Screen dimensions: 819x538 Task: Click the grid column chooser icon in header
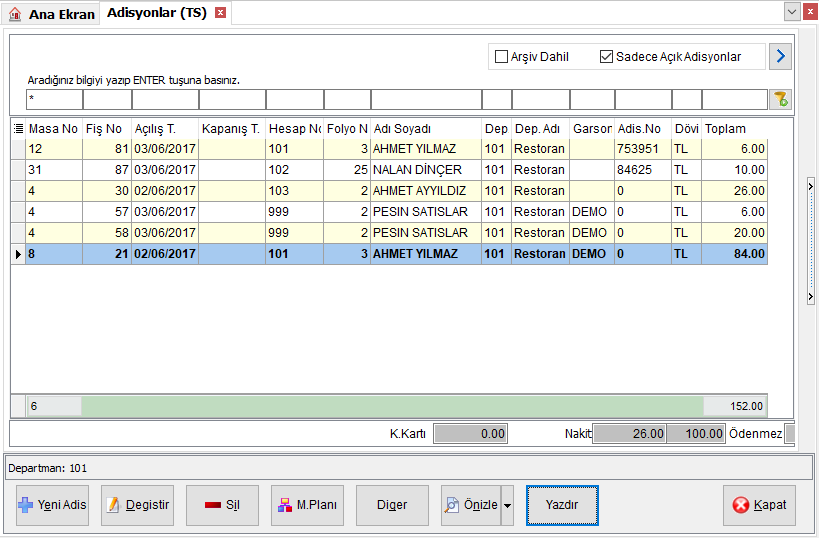click(18, 128)
